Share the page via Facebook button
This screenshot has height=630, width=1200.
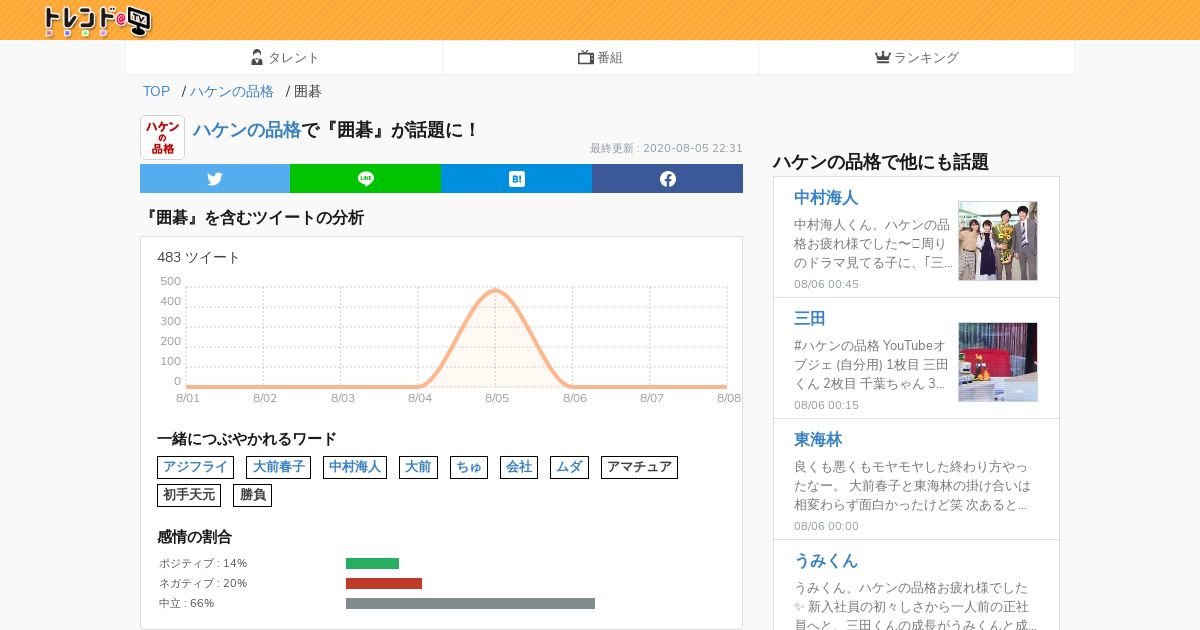[667, 179]
